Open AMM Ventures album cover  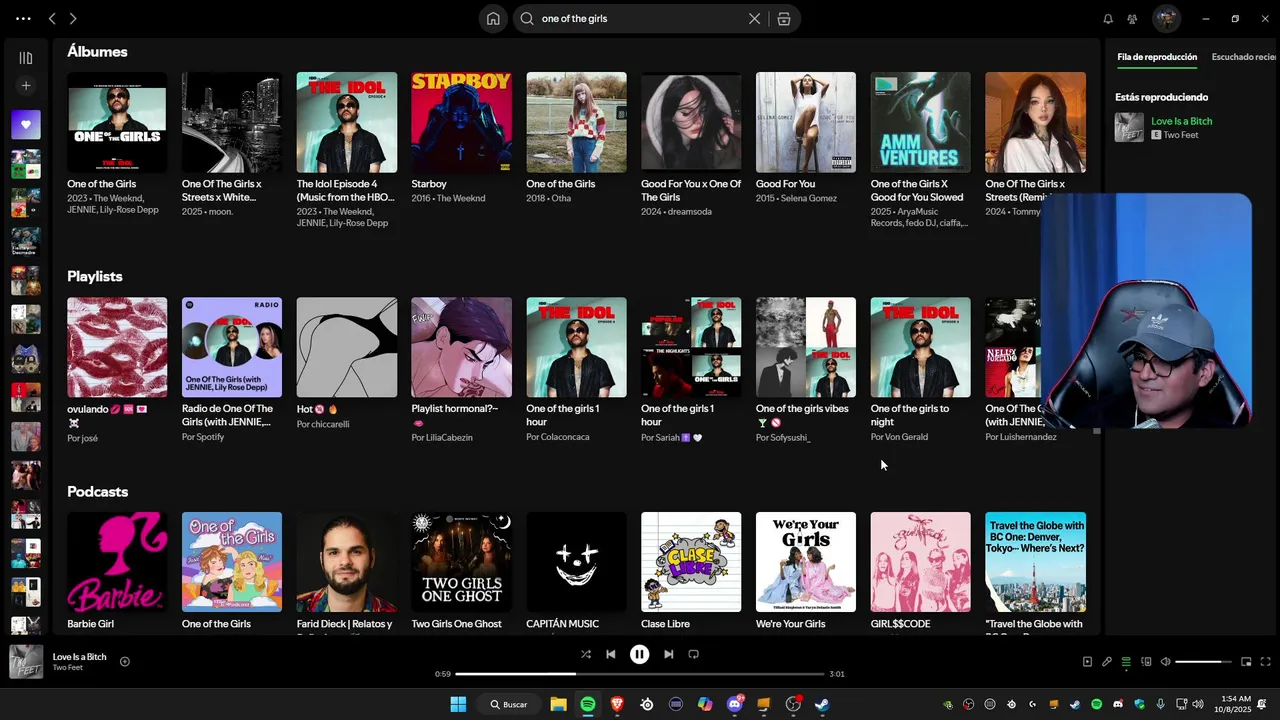920,122
